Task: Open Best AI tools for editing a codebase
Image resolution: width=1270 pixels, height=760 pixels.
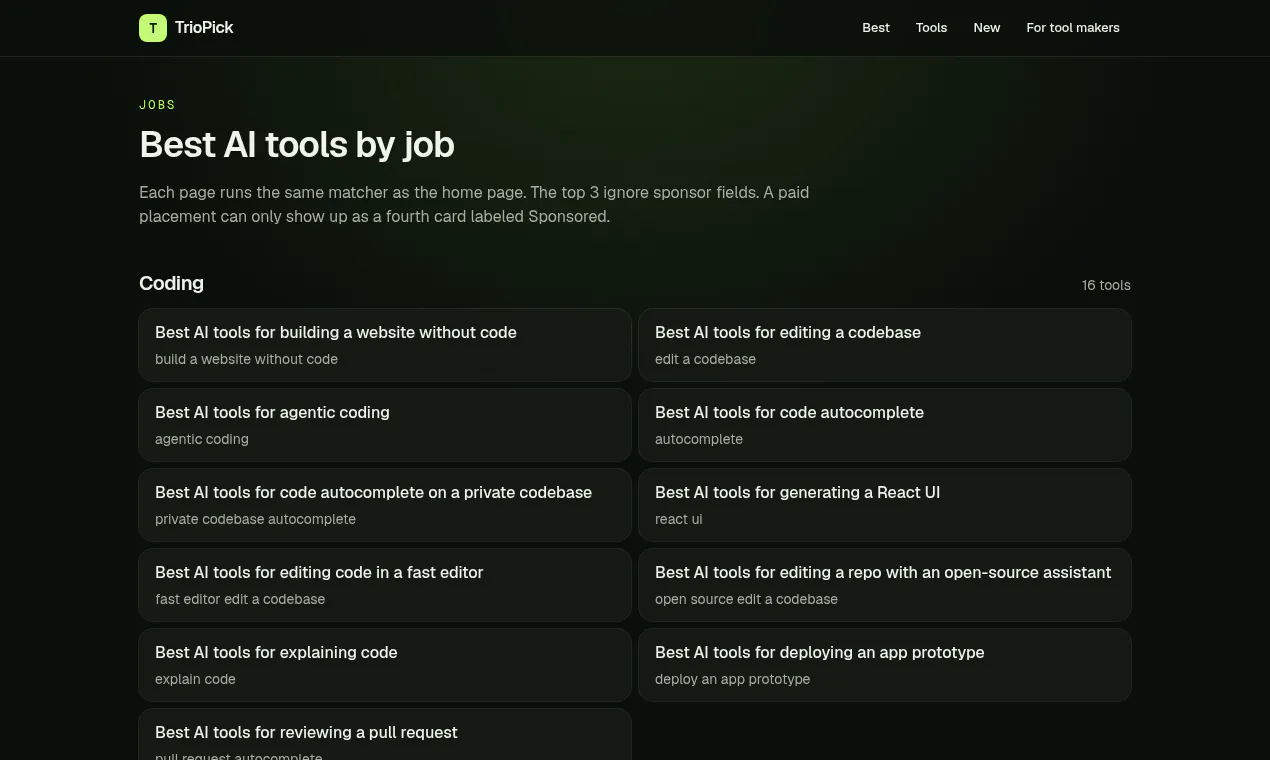Action: pyautogui.click(x=885, y=345)
